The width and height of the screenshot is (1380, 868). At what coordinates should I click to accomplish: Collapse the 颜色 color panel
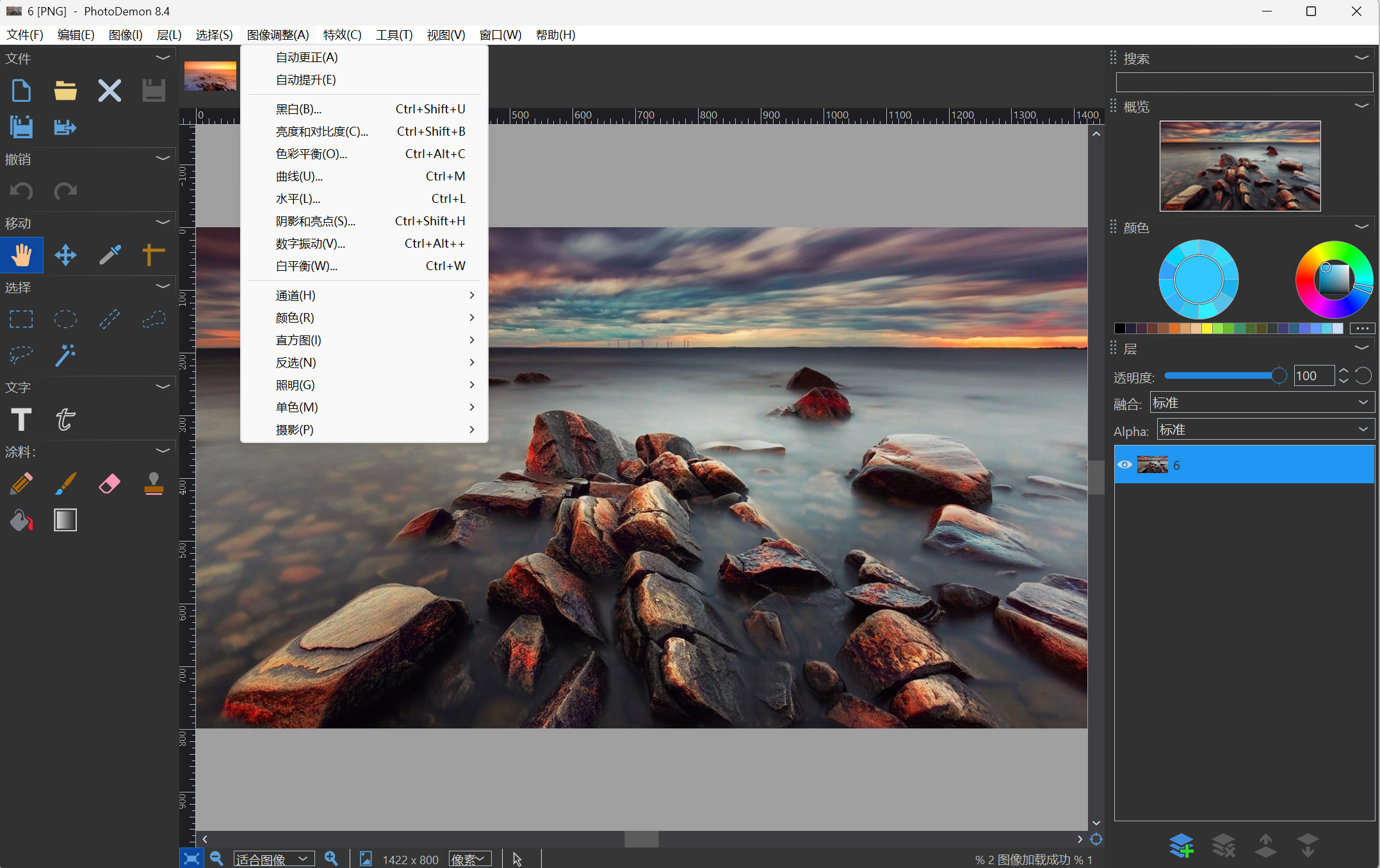click(1361, 227)
